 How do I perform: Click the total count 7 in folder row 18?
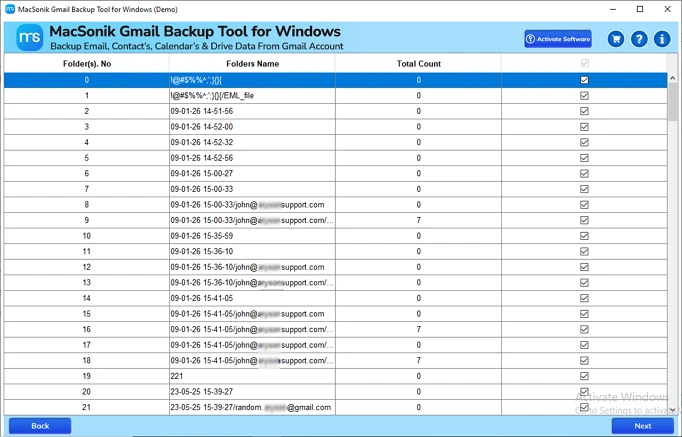(x=418, y=360)
